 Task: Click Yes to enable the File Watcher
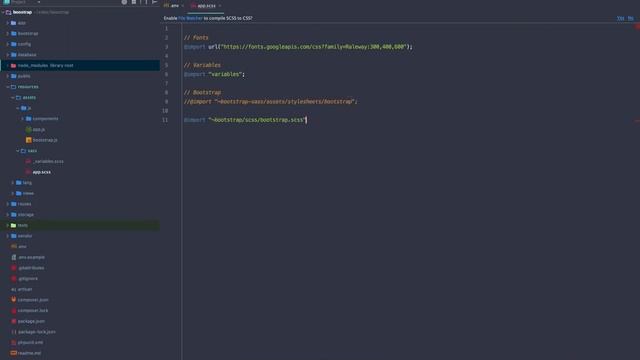tap(620, 18)
